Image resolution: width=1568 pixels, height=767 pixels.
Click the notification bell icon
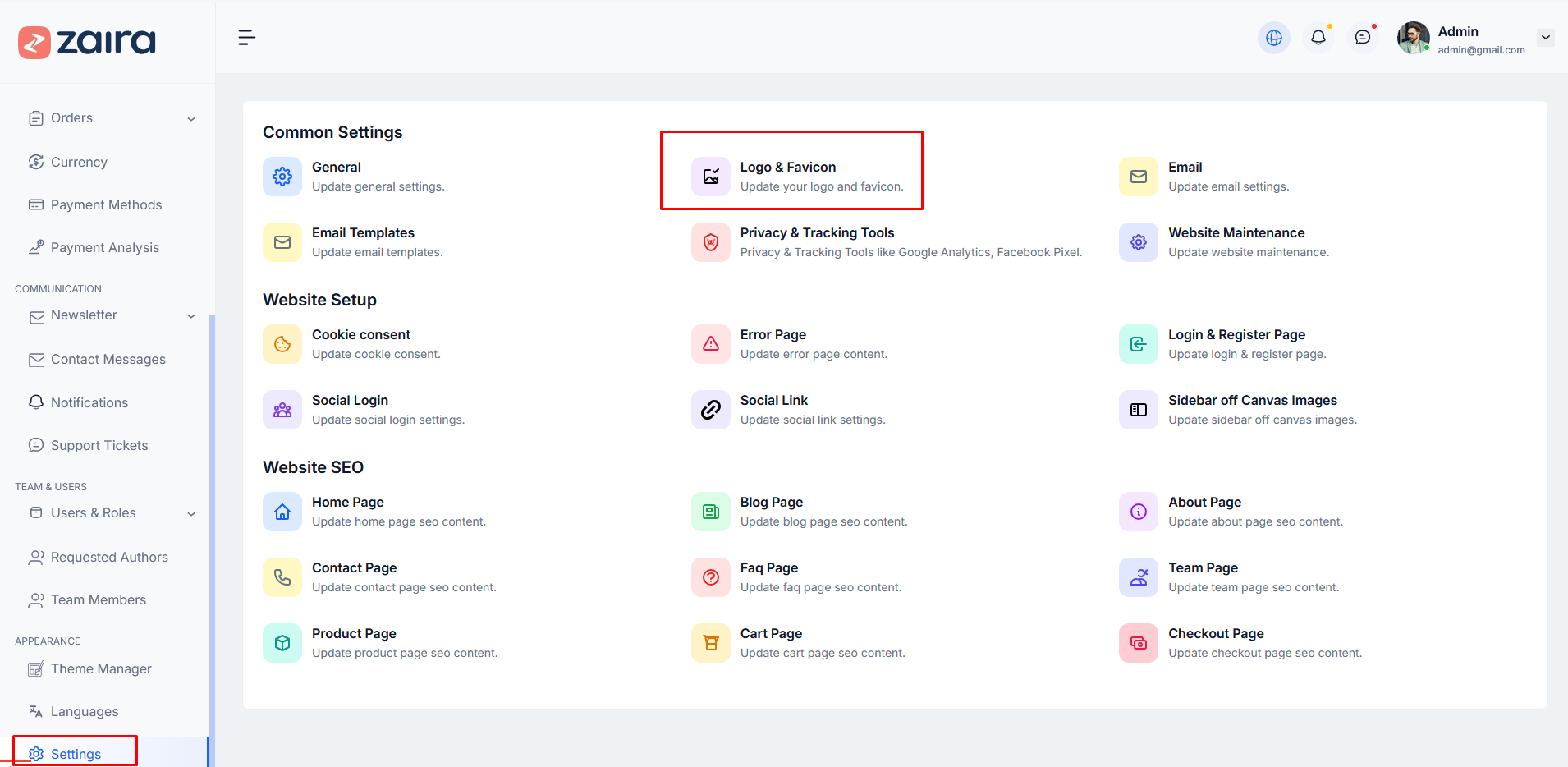click(x=1318, y=37)
